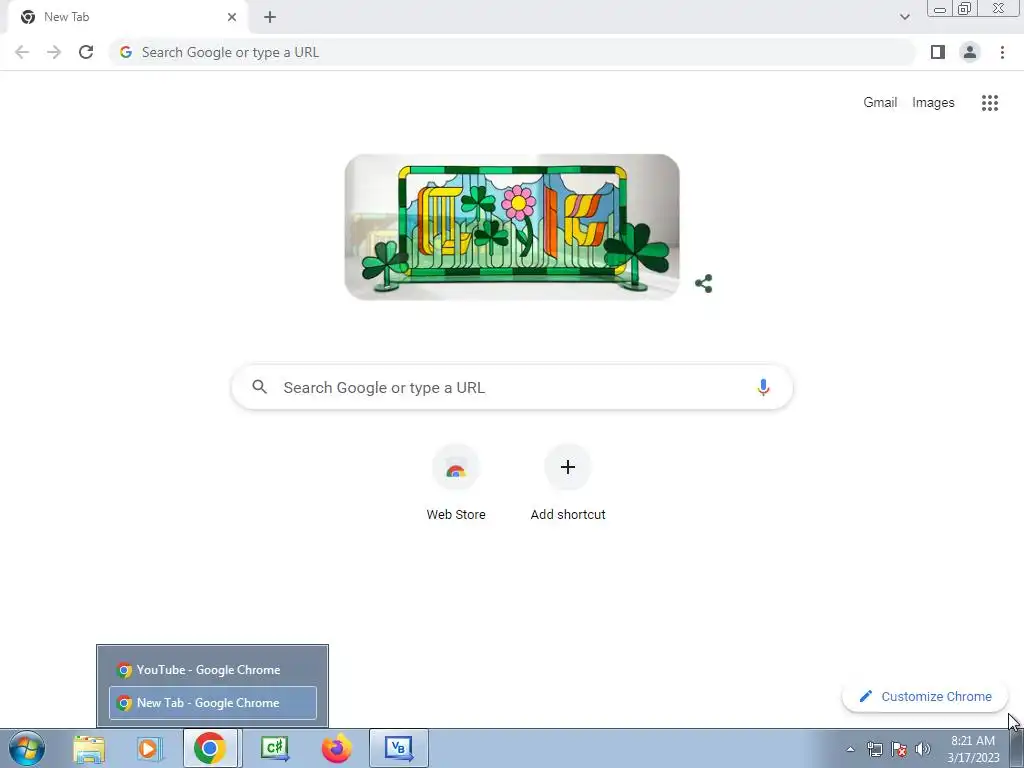Open Chrome's three-dot menu
The image size is (1024, 768).
1002,52
